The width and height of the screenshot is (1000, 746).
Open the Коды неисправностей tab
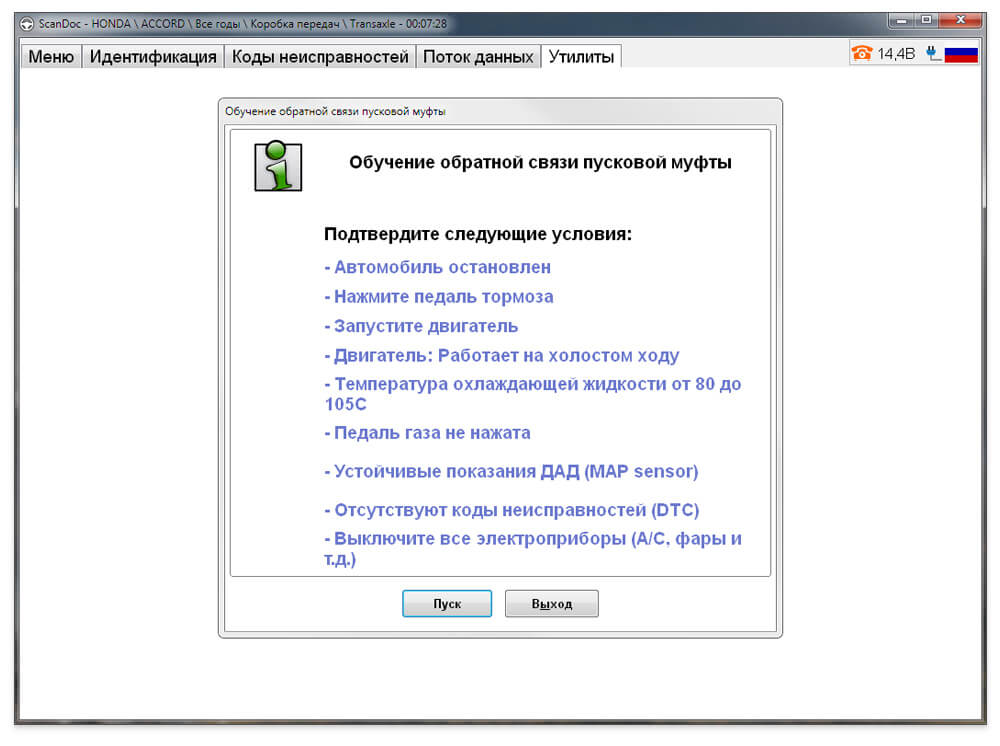320,57
